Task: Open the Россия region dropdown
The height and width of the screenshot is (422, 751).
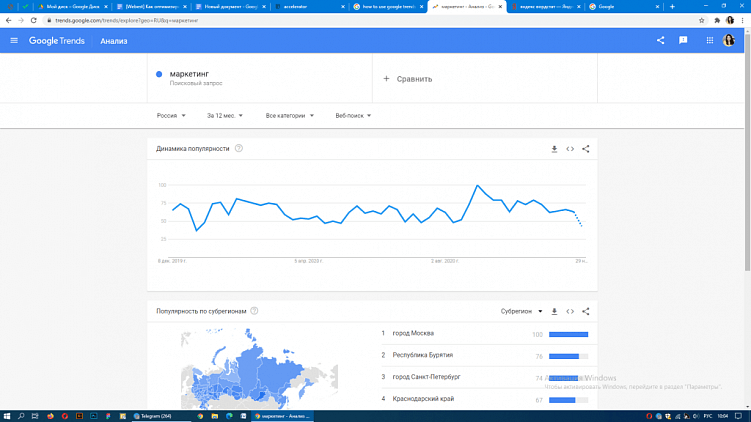Action: pyautogui.click(x=171, y=115)
